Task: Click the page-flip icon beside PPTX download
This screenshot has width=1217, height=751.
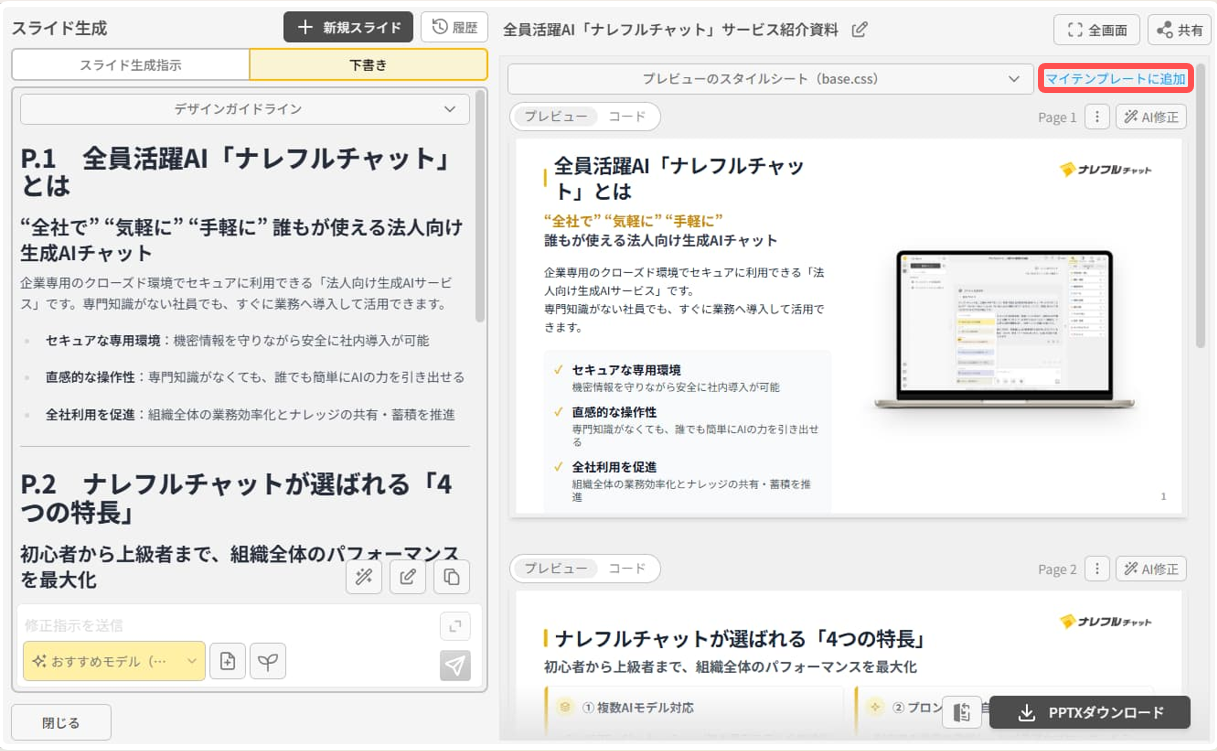Action: 962,713
